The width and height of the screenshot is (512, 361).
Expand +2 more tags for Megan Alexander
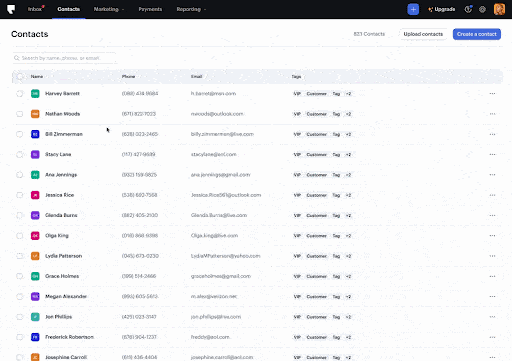point(348,297)
